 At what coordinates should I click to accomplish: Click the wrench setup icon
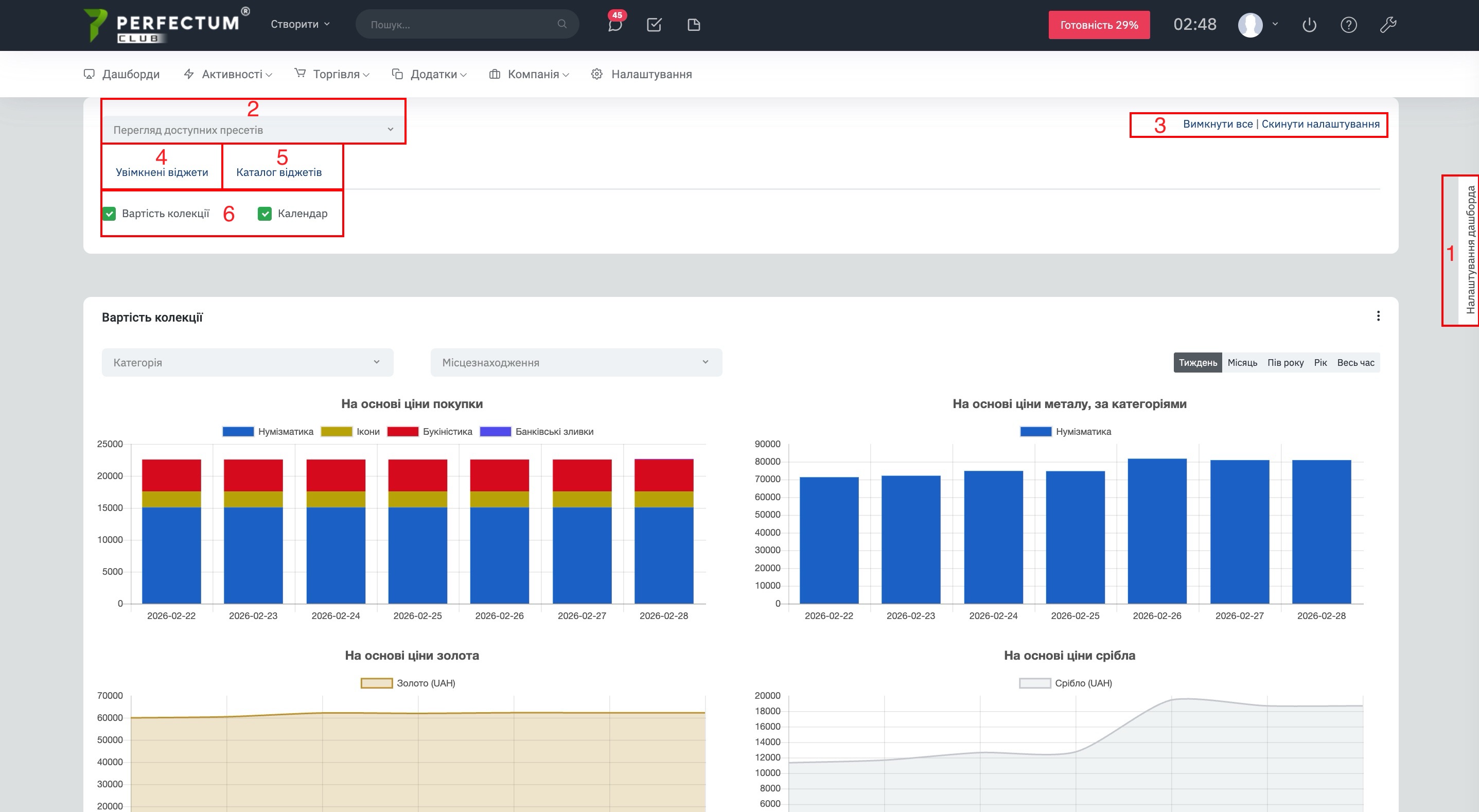[x=1388, y=25]
